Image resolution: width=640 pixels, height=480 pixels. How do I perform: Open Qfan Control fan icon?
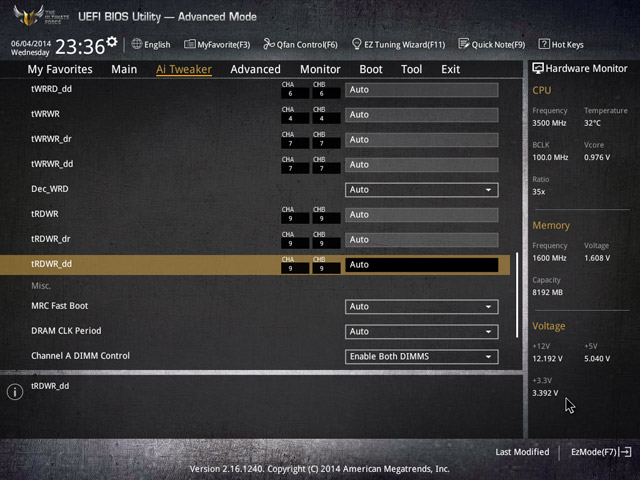269,44
